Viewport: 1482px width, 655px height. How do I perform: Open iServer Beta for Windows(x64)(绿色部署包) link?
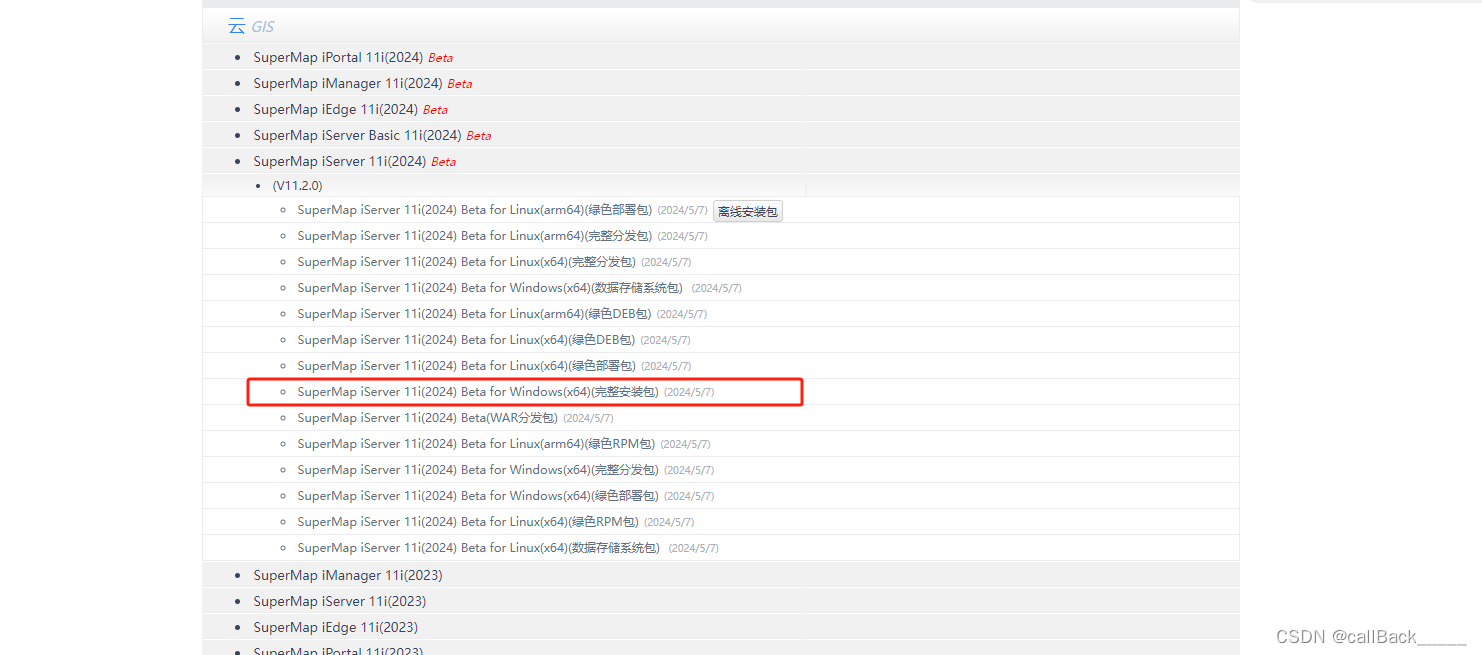(x=478, y=496)
